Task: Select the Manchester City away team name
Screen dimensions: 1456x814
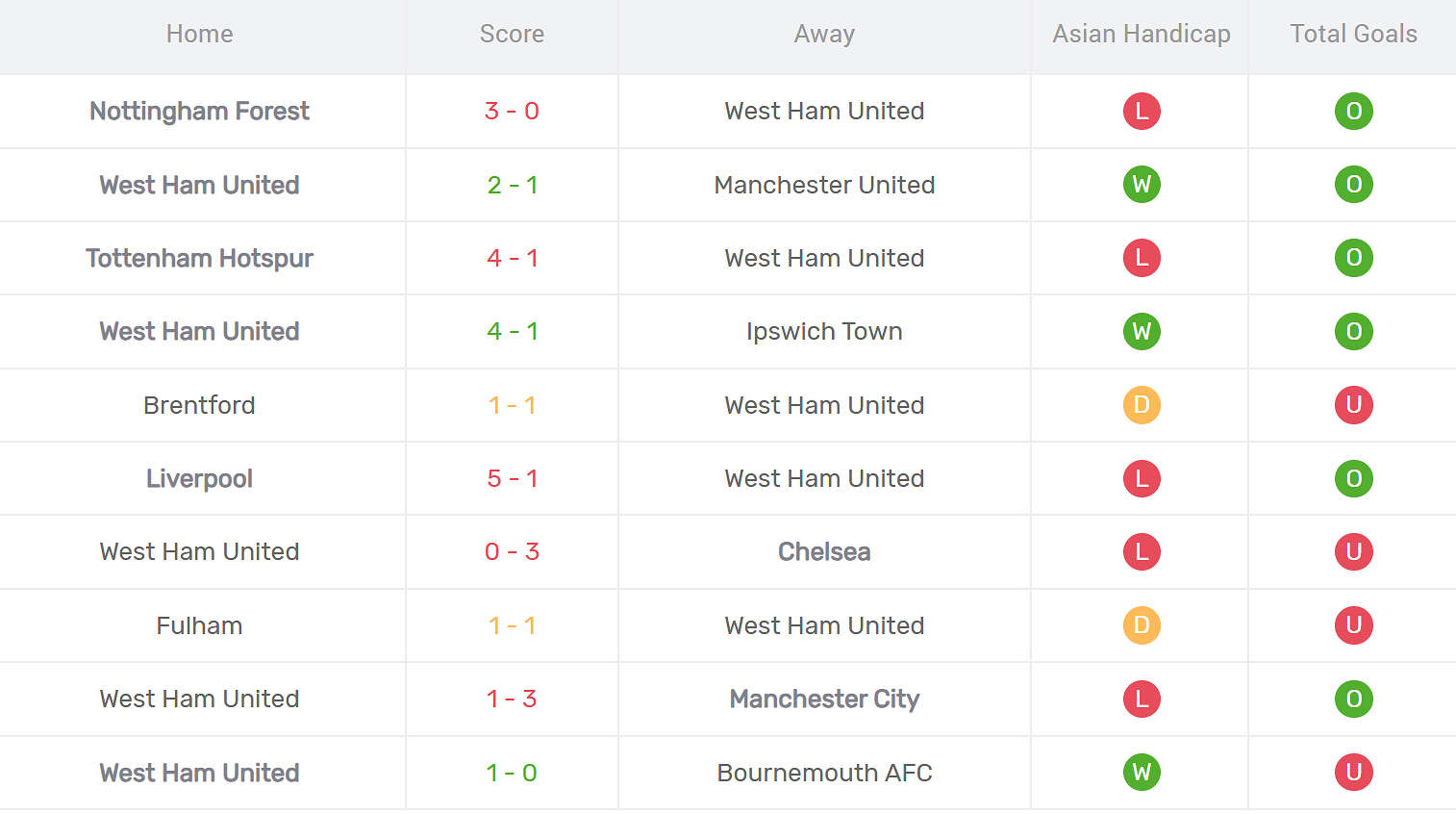Action: [x=824, y=700]
